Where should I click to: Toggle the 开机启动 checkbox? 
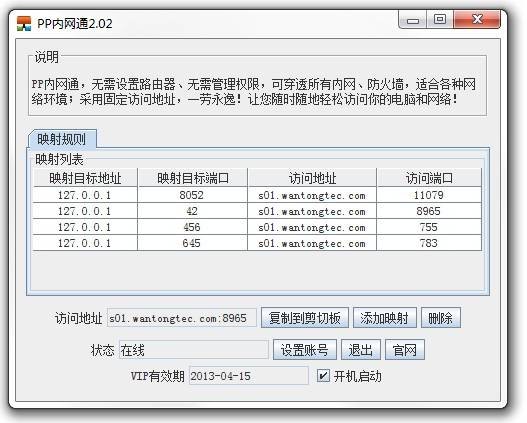click(x=323, y=376)
